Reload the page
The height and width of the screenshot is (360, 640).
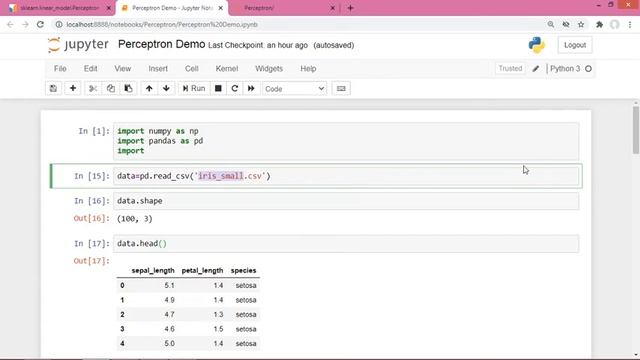coord(40,24)
